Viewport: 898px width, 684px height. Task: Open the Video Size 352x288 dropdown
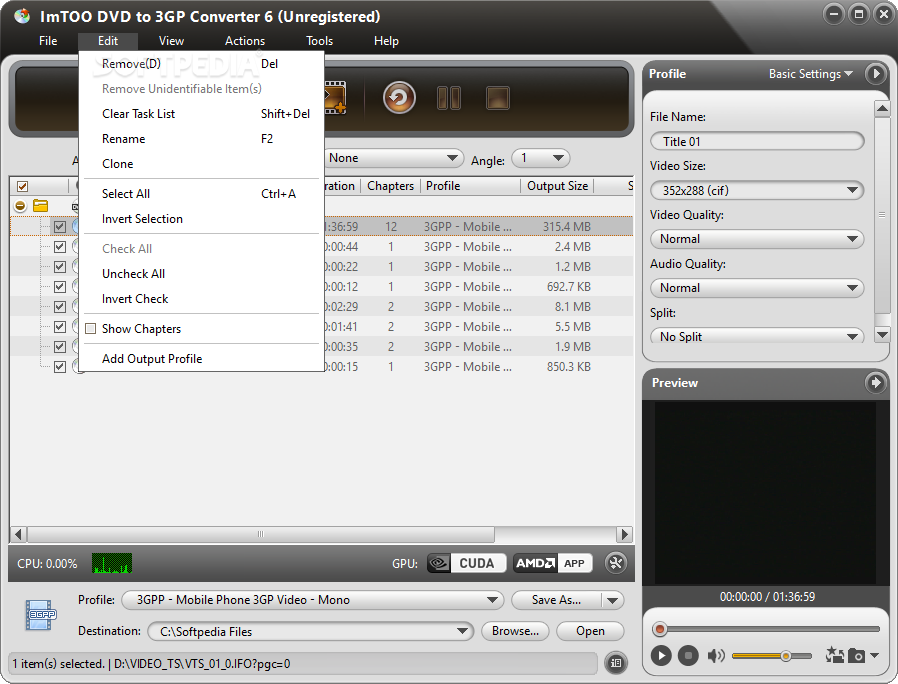757,190
